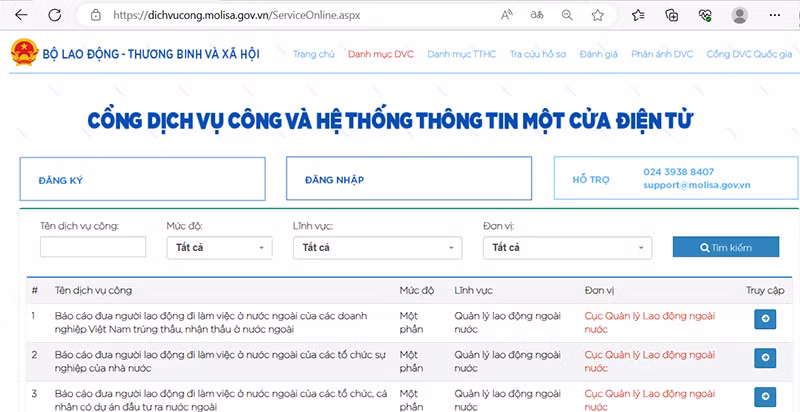This screenshot has height=412, width=800.
Task: Click the Mức độ column header
Action: pyautogui.click(x=416, y=291)
